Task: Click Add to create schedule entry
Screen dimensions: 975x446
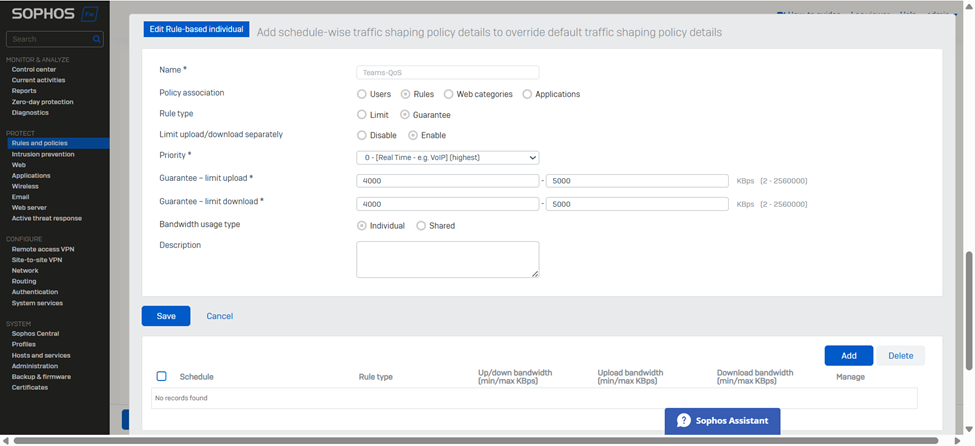Action: pyautogui.click(x=848, y=355)
